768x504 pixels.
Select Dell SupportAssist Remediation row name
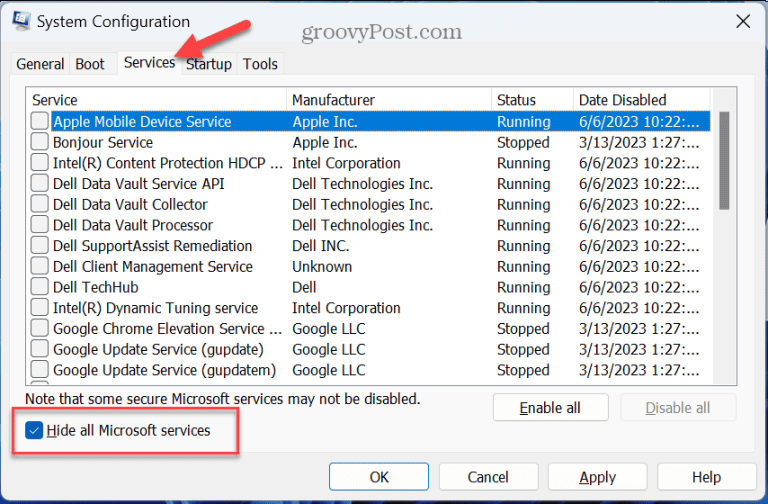[x=152, y=246]
